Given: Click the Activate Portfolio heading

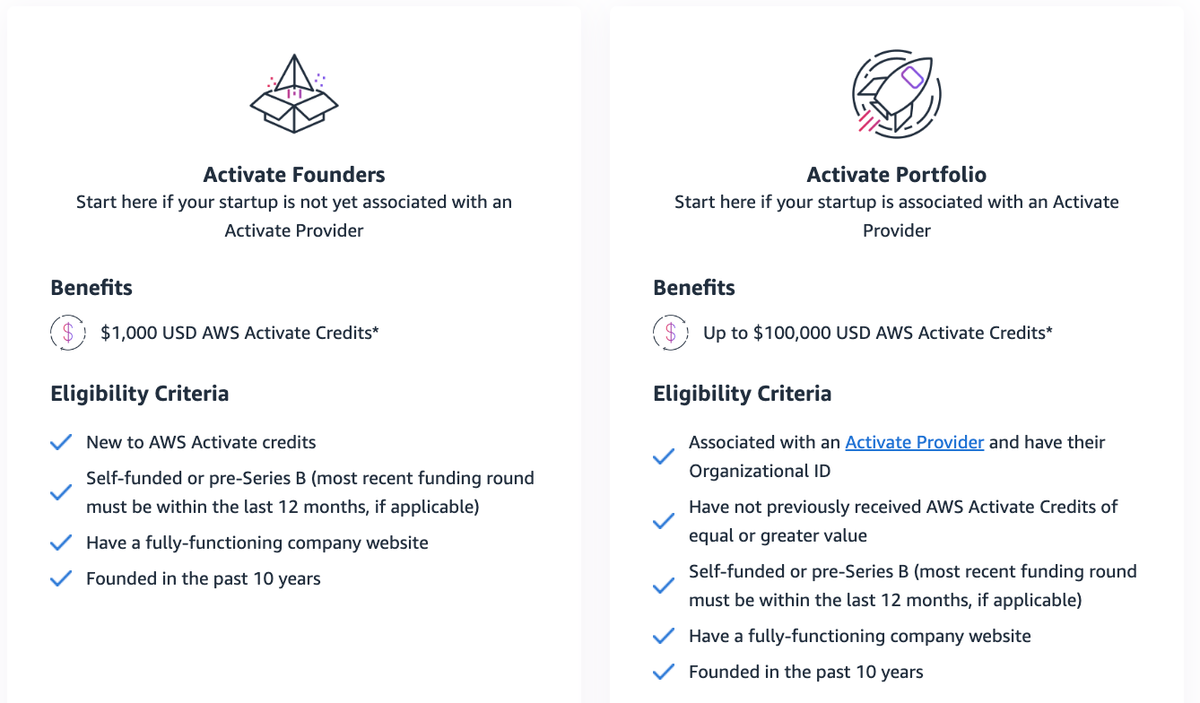Looking at the screenshot, I should (897, 174).
